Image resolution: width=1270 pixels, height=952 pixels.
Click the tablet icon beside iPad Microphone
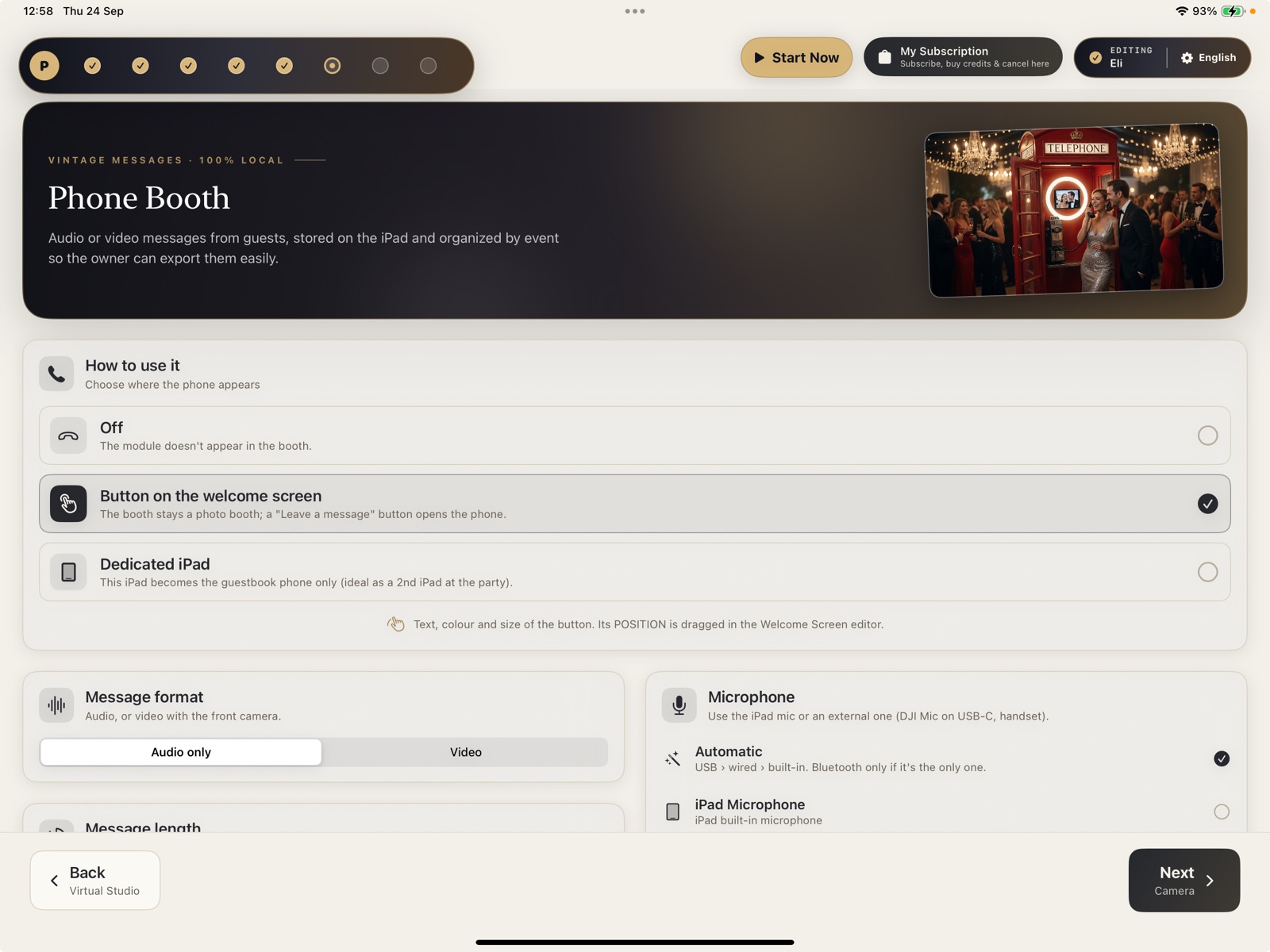(x=672, y=812)
